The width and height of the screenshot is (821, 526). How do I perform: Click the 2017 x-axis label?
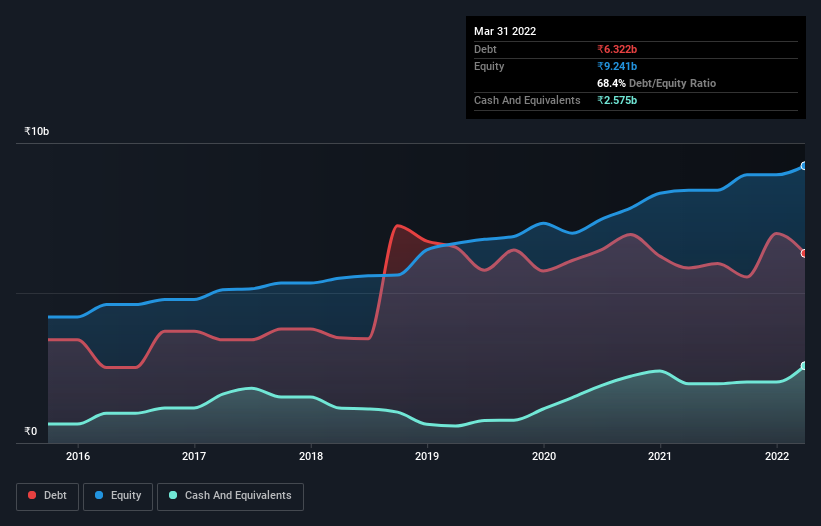194,456
